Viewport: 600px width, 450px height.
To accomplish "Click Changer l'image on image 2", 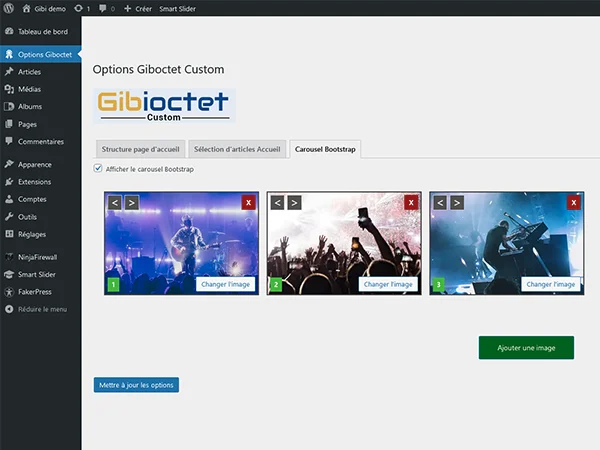I will tap(388, 284).
